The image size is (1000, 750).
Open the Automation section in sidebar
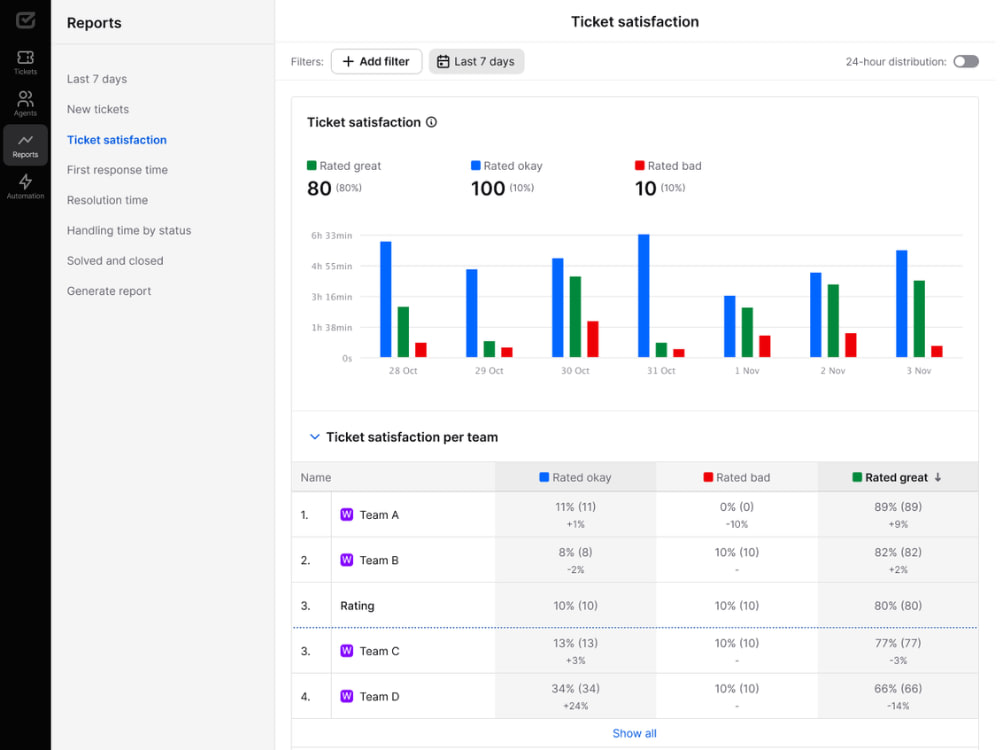pyautogui.click(x=25, y=186)
